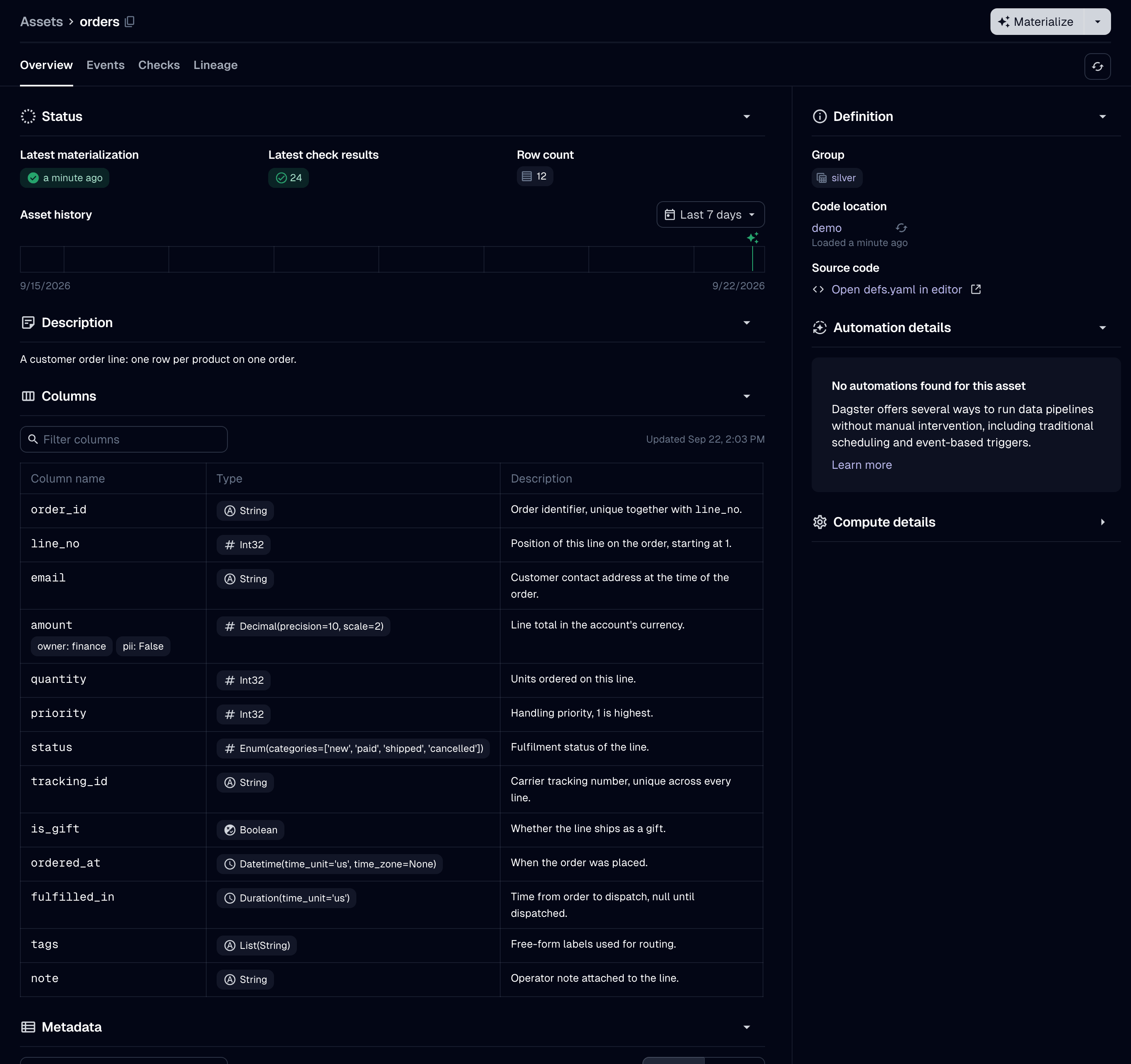The width and height of the screenshot is (1131, 1064).
Task: Click the 'a minute ago' materialization badge
Action: pyautogui.click(x=64, y=178)
